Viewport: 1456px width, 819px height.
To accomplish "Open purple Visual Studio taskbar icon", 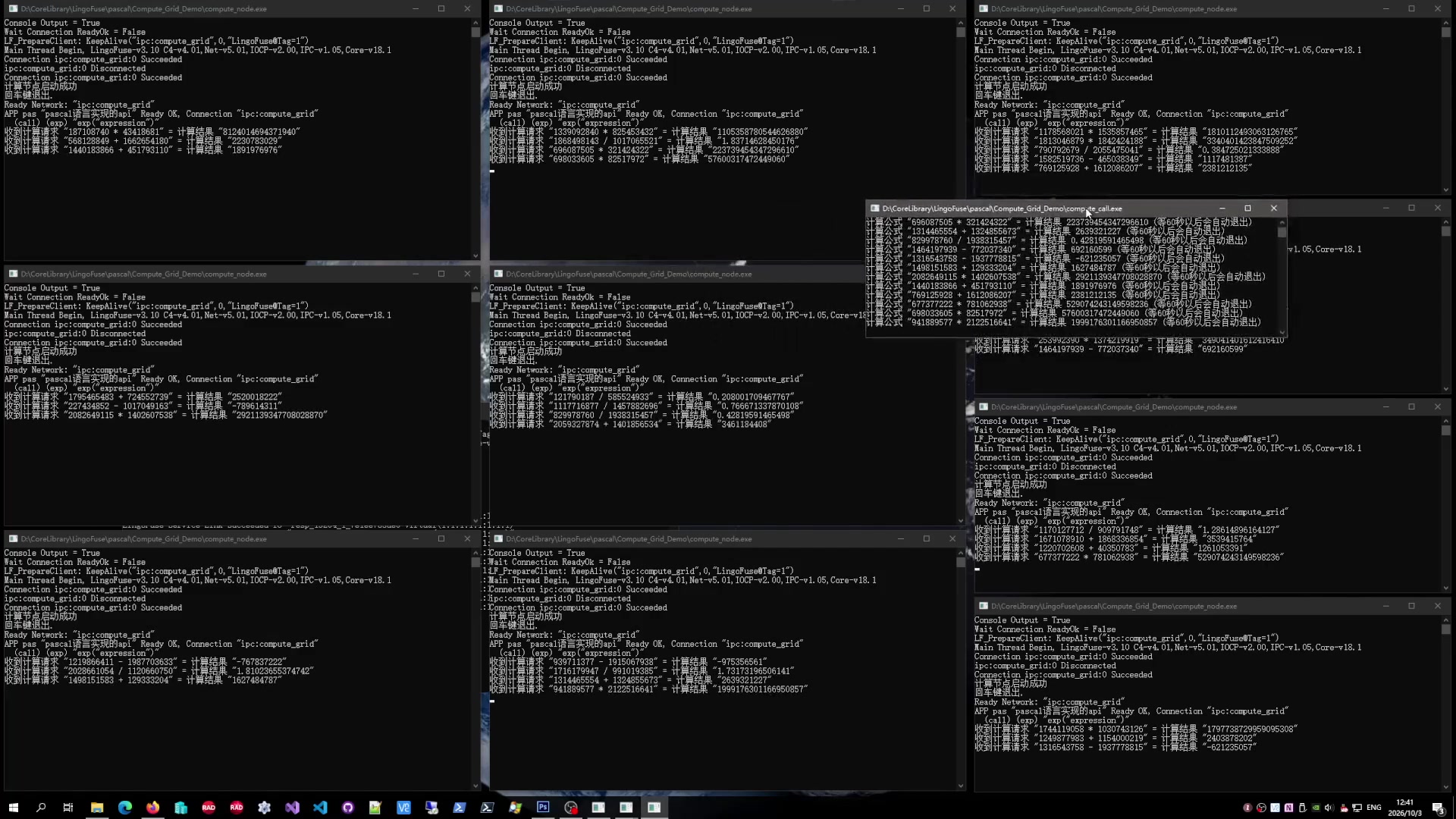I will pos(292,808).
